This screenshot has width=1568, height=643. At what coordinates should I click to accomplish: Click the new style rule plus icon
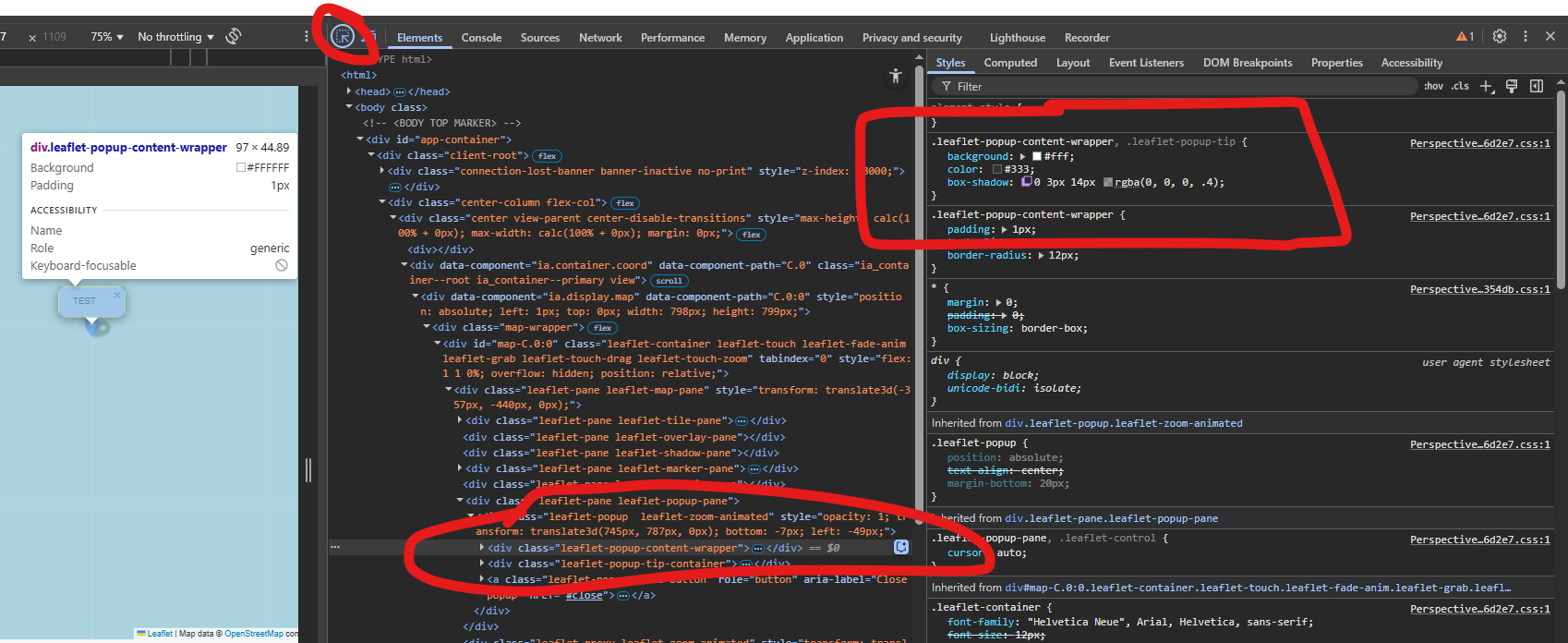click(x=1486, y=86)
